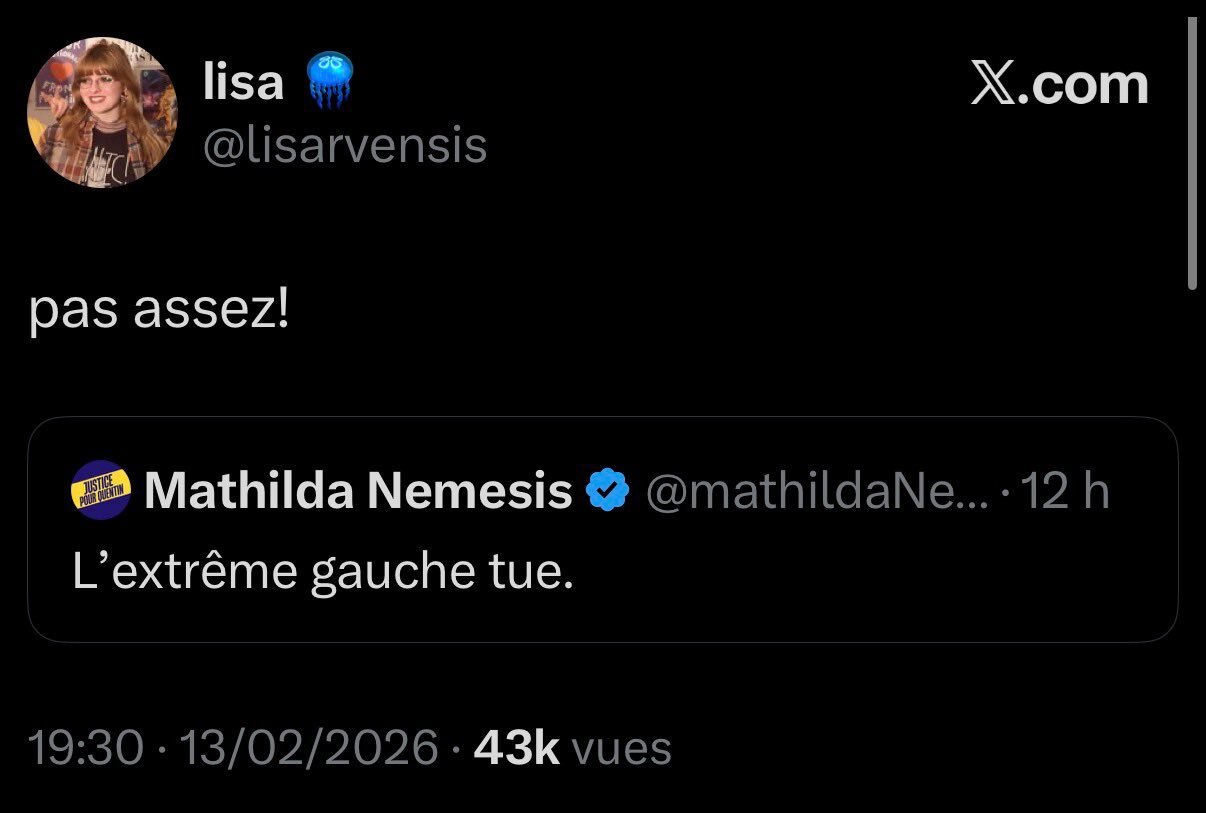Click the jellyfish emoji beside lisa
The image size is (1206, 813).
tap(326, 81)
